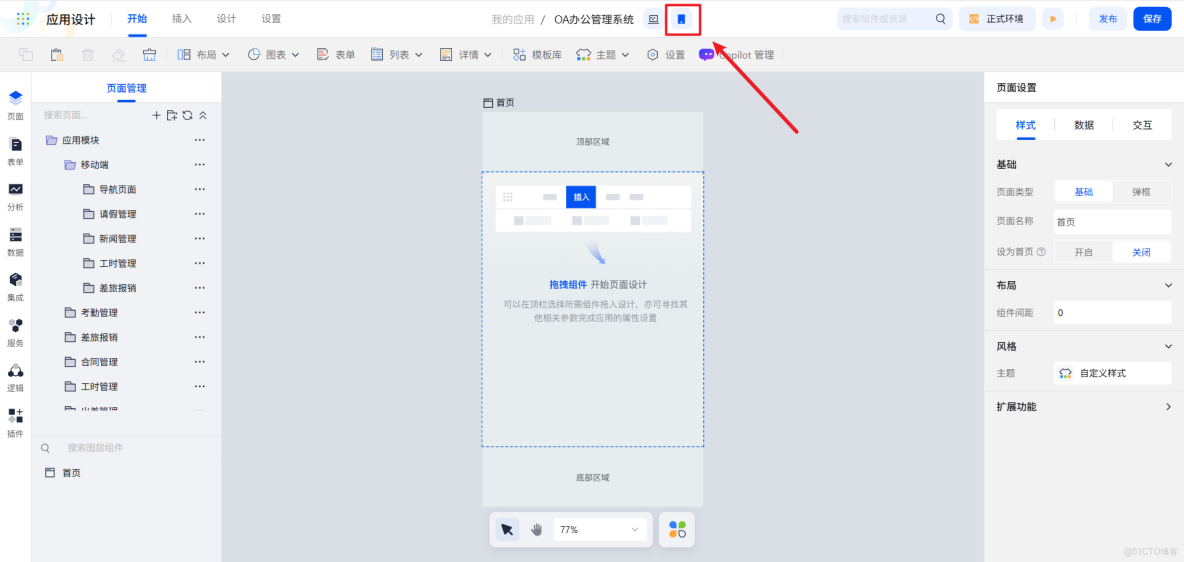Open the 样式 tab in page settings
Image resolution: width=1184 pixels, height=562 pixels.
[1025, 125]
